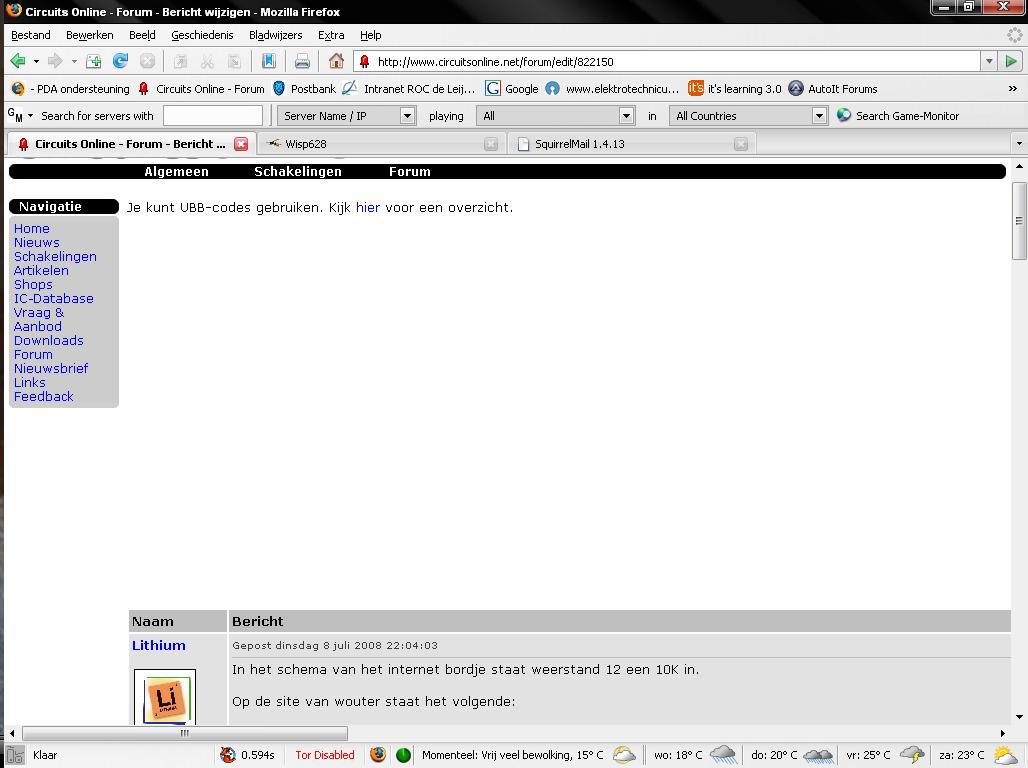Click the 'hier' link for UBB-codes overview

(367, 208)
